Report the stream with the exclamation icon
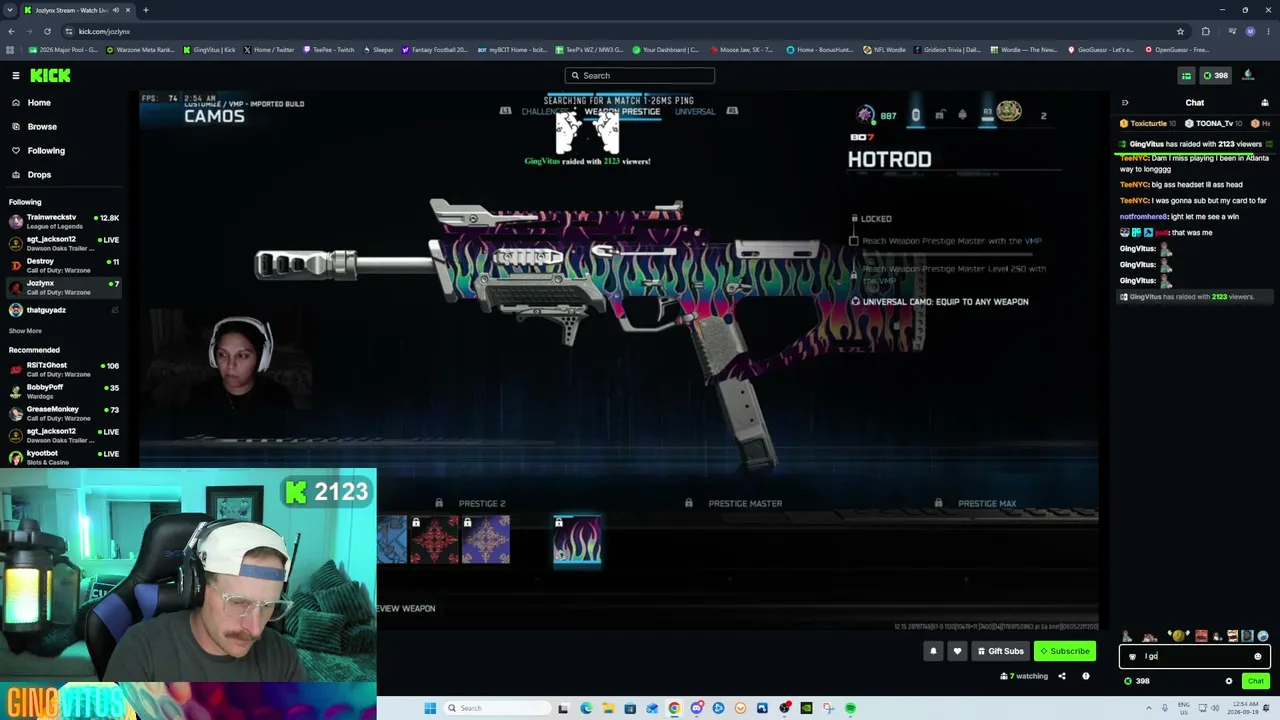The image size is (1280, 720). pos(1086,677)
